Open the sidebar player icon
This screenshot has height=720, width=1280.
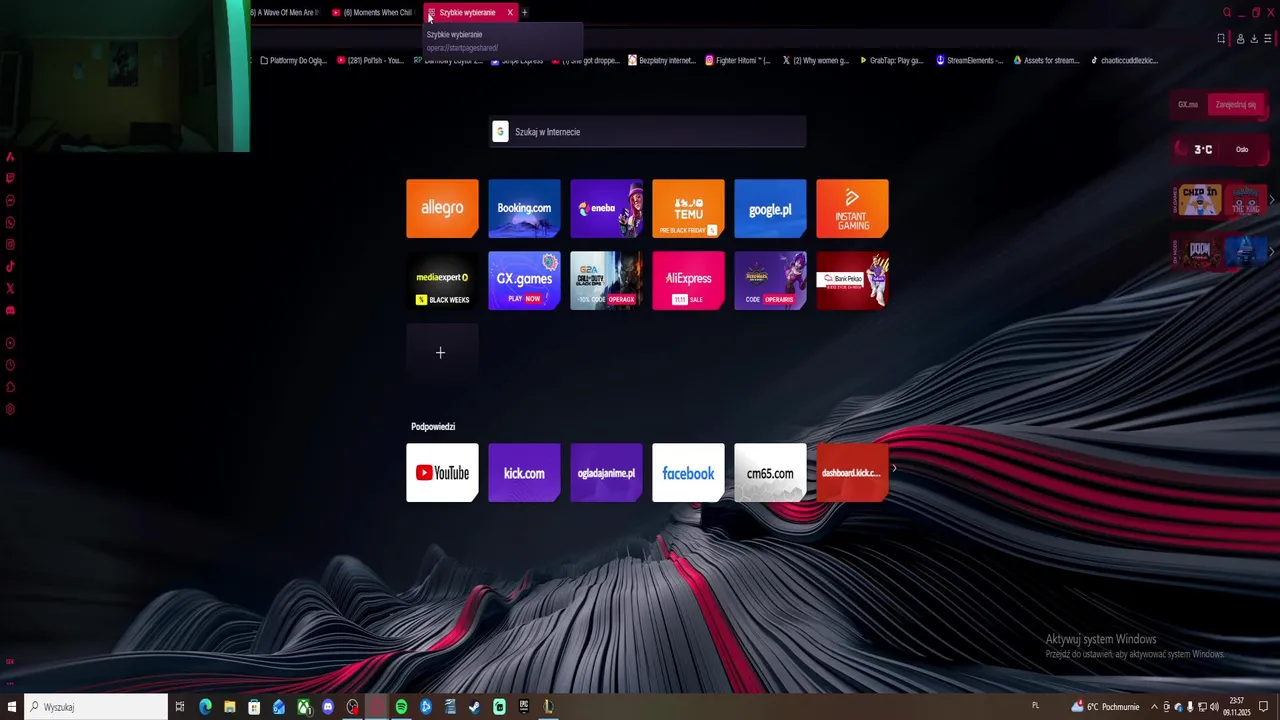pyautogui.click(x=10, y=343)
